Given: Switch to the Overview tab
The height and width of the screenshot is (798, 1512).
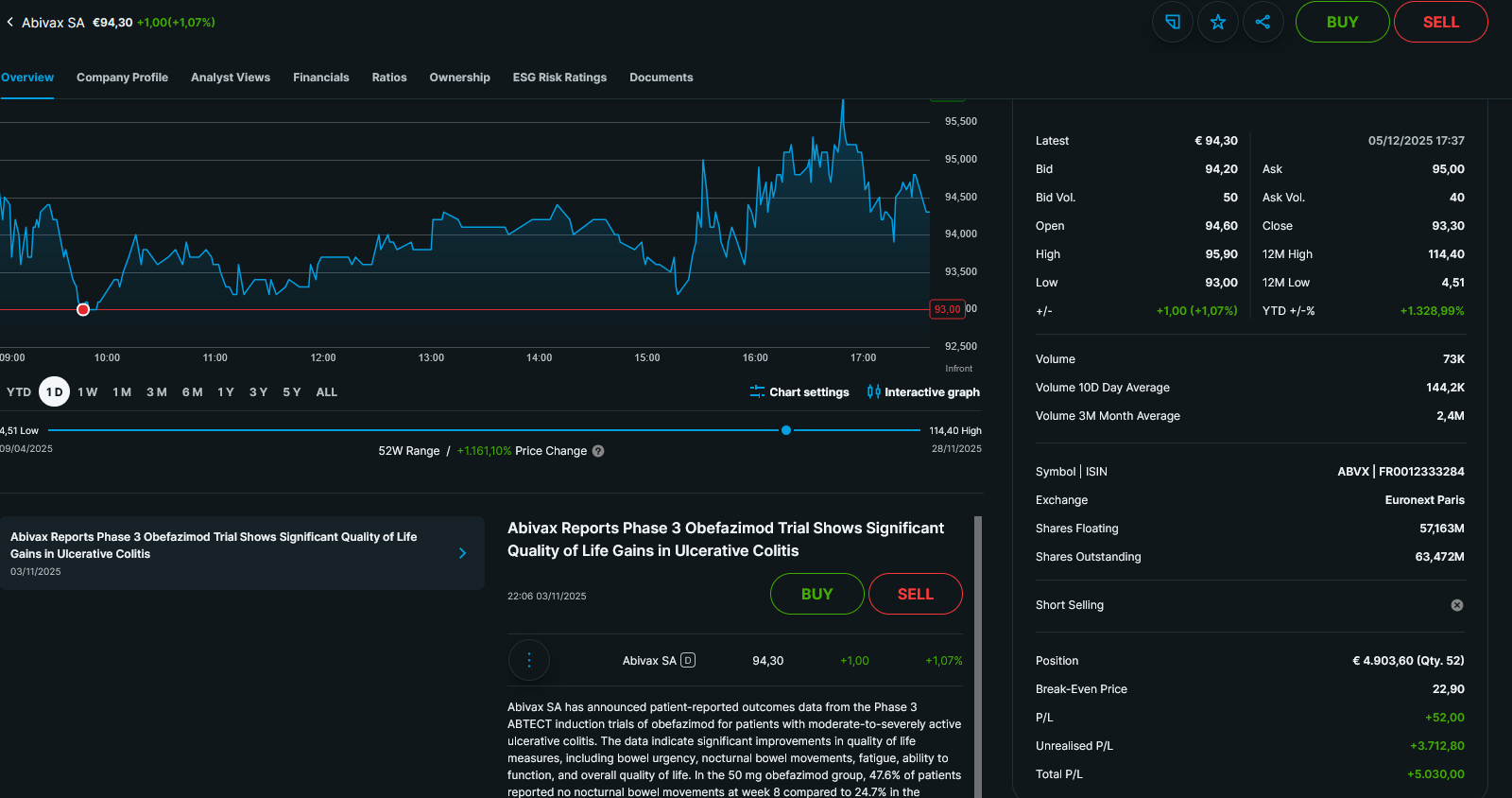Looking at the screenshot, I should click(x=27, y=78).
